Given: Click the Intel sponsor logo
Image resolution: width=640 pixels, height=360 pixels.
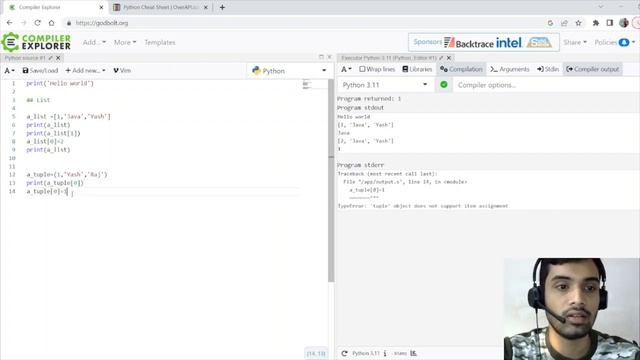Looking at the screenshot, I should [x=509, y=42].
